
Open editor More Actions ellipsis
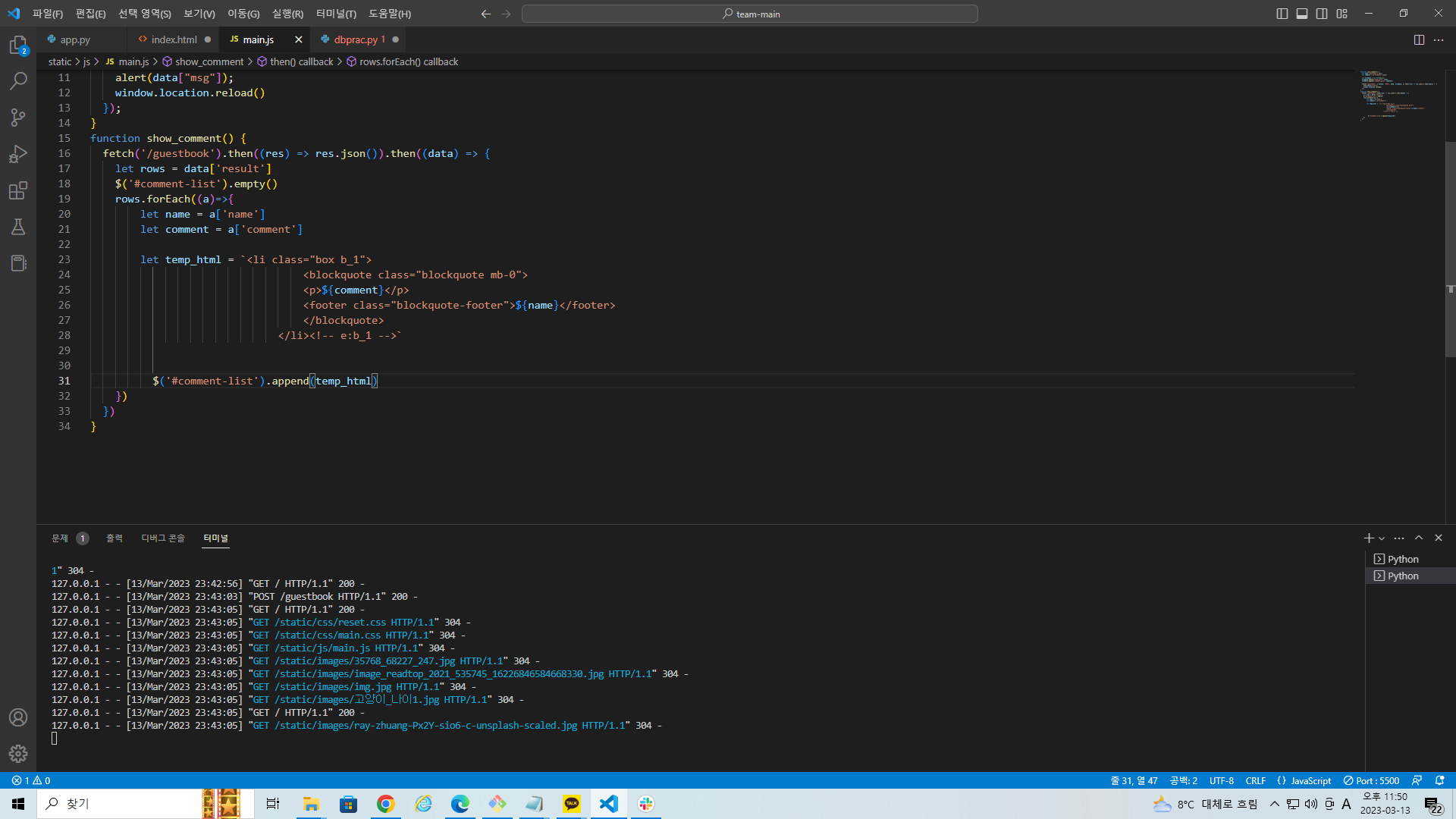click(1439, 39)
